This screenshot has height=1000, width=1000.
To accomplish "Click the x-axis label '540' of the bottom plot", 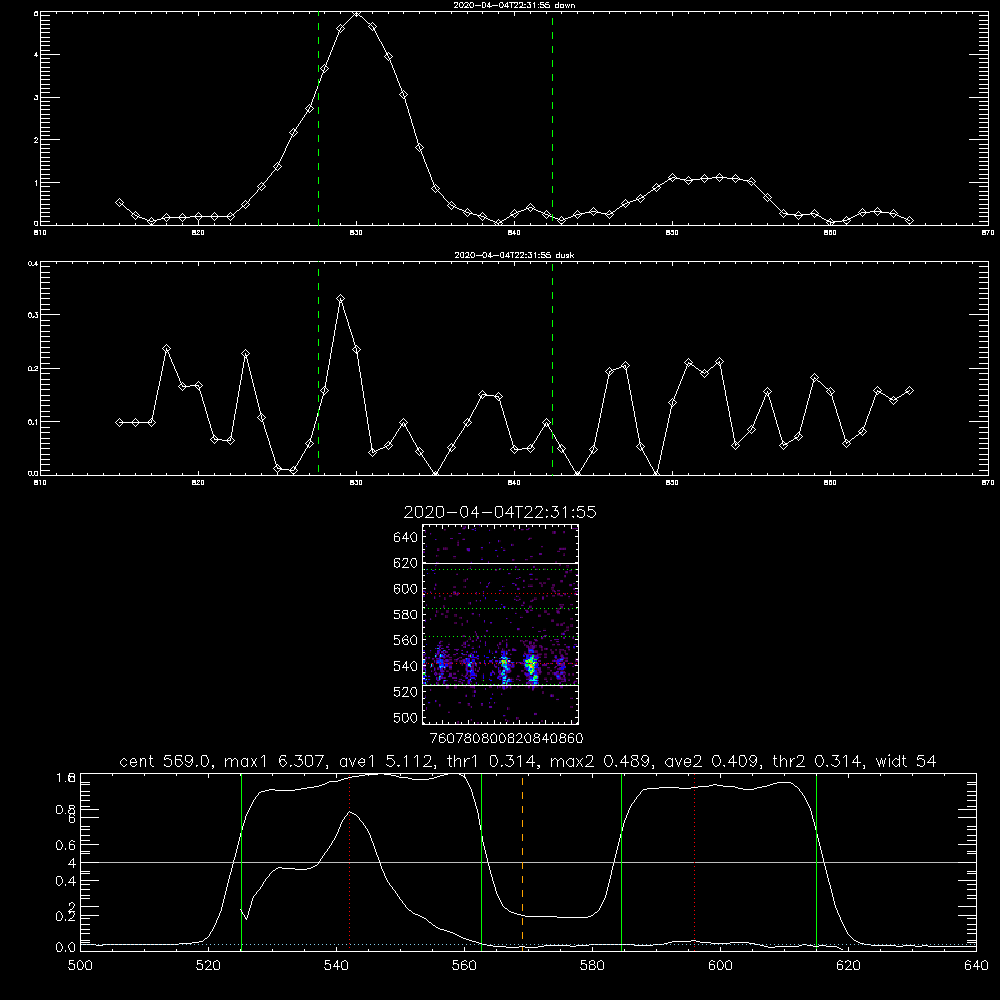I will pos(336,966).
